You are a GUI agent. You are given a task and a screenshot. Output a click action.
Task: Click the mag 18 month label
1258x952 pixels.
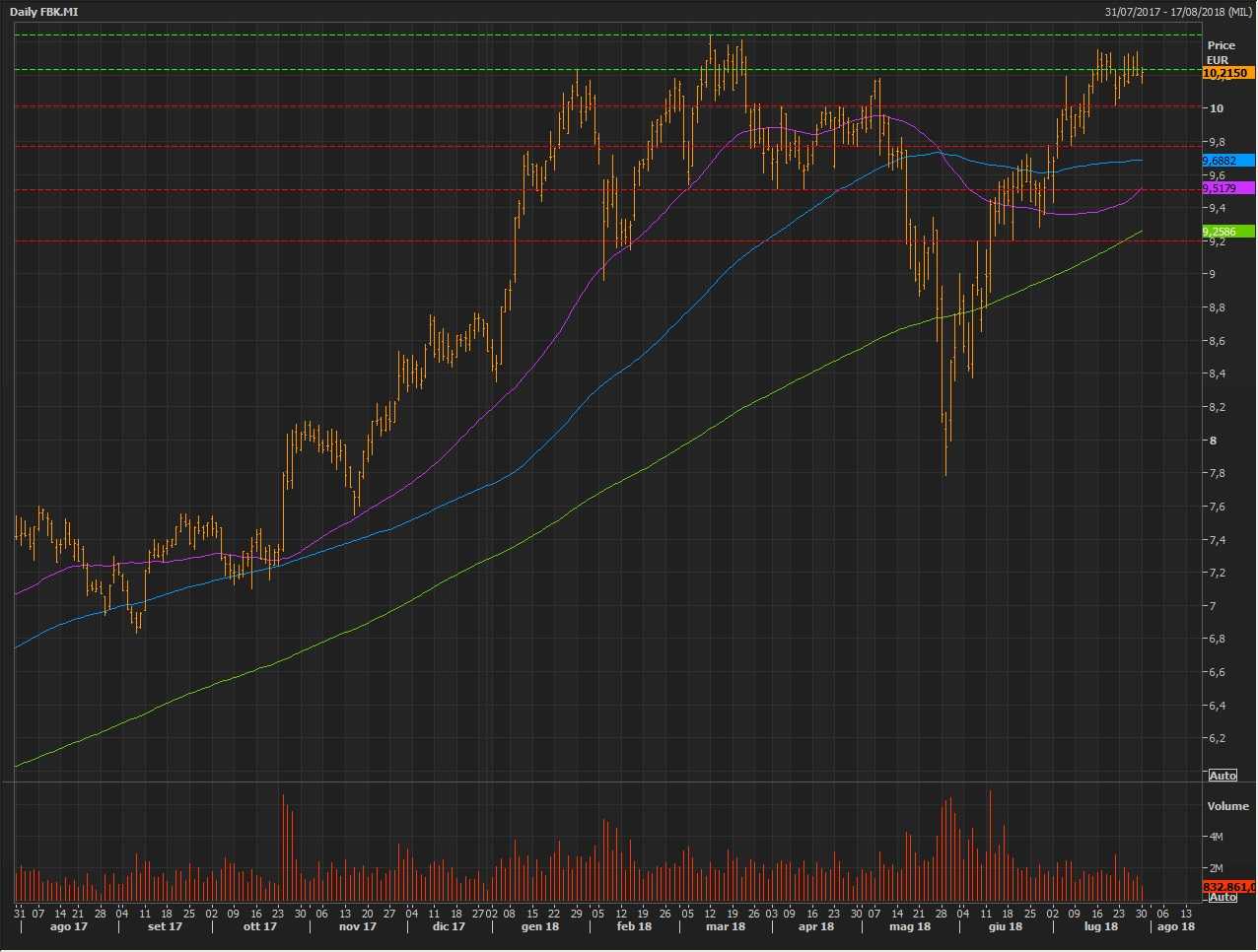[909, 926]
